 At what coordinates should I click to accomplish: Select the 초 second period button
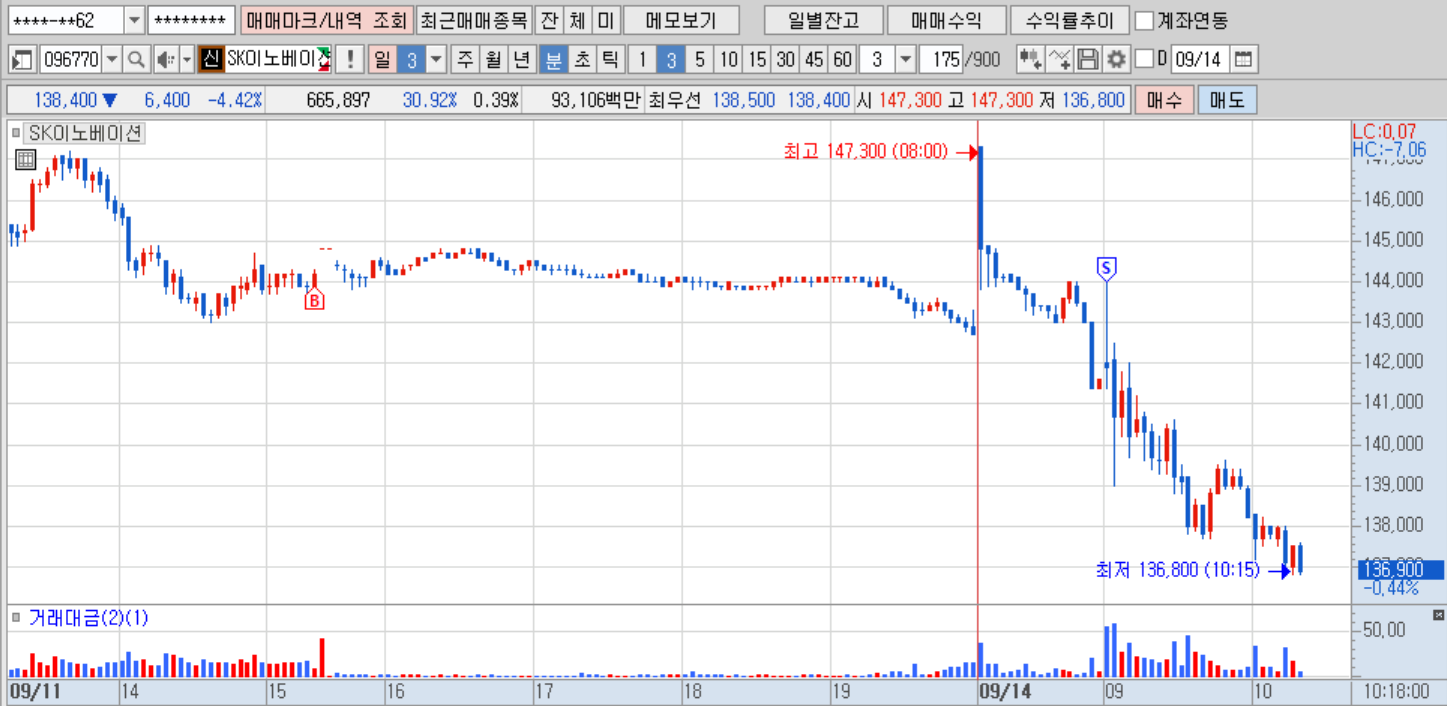point(581,60)
